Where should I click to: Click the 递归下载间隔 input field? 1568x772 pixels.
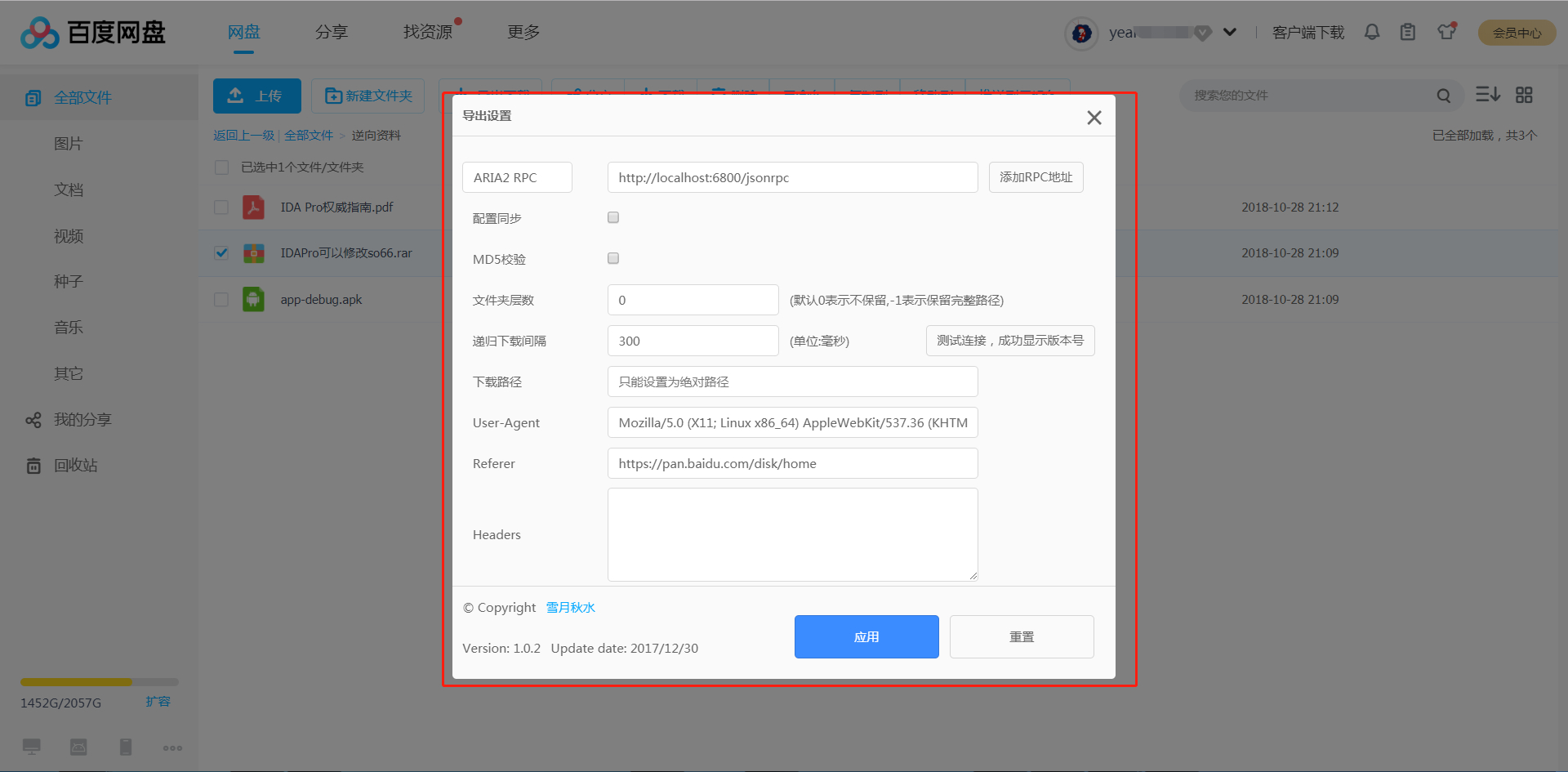[693, 341]
